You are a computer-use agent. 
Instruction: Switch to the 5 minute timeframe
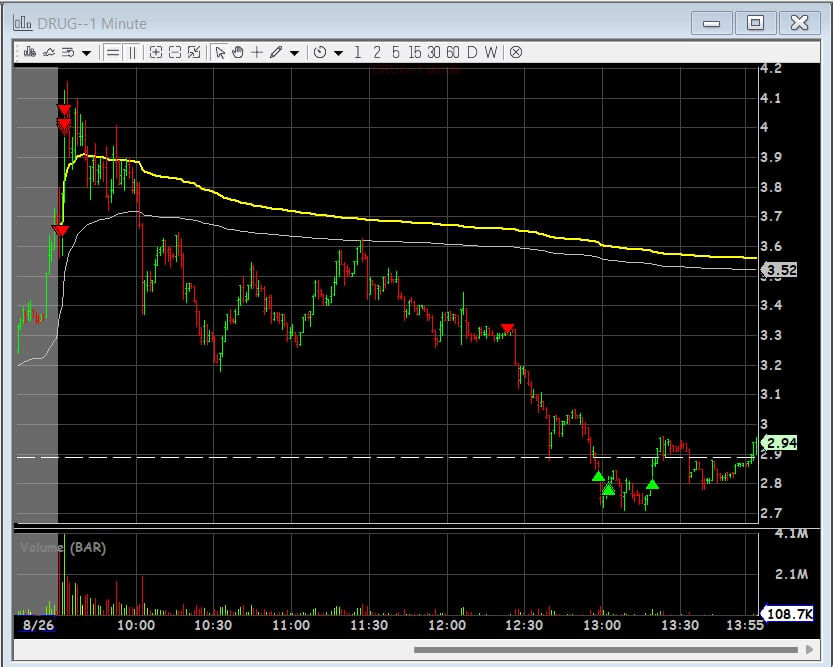coord(396,52)
